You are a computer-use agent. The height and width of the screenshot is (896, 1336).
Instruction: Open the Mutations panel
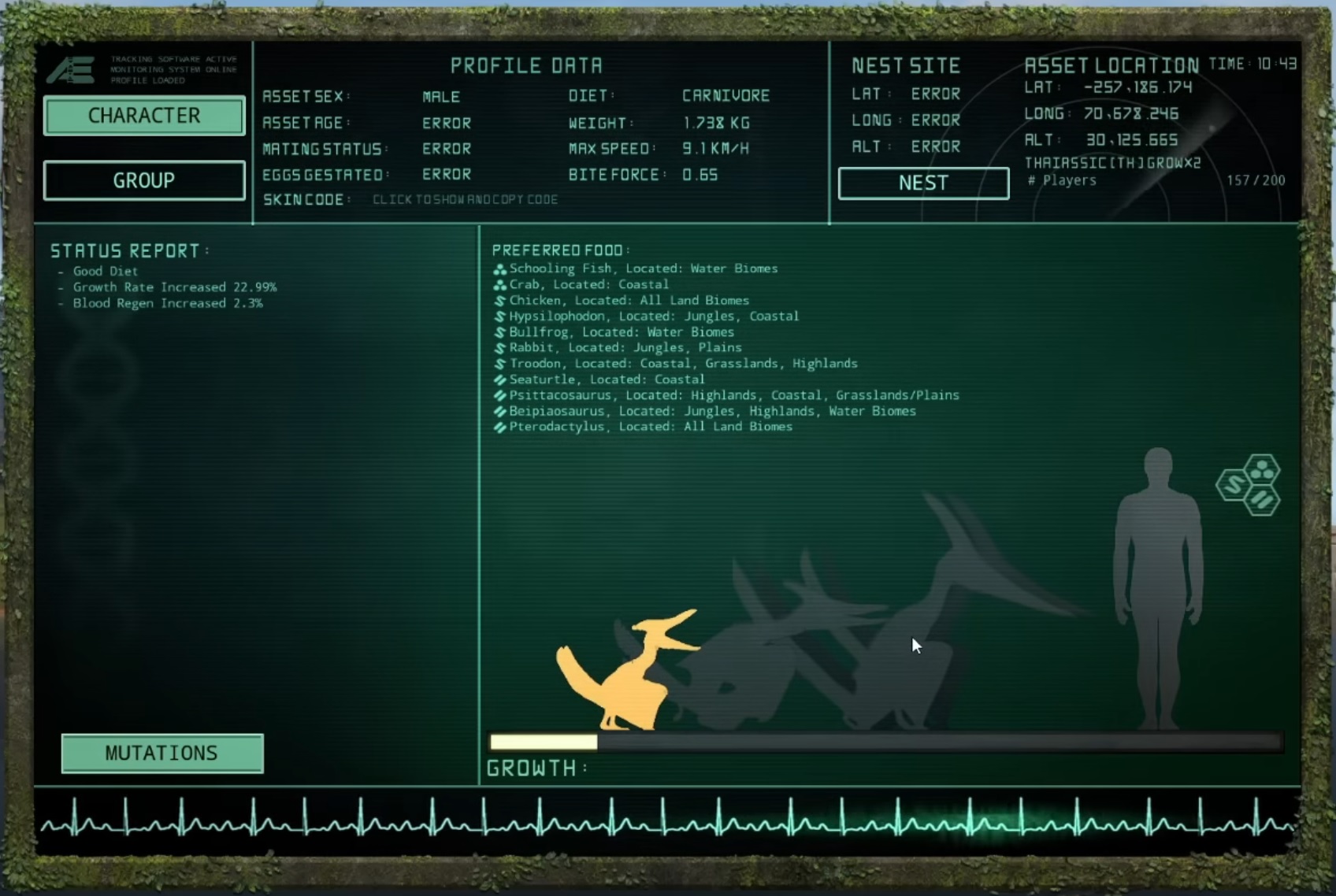pos(162,753)
